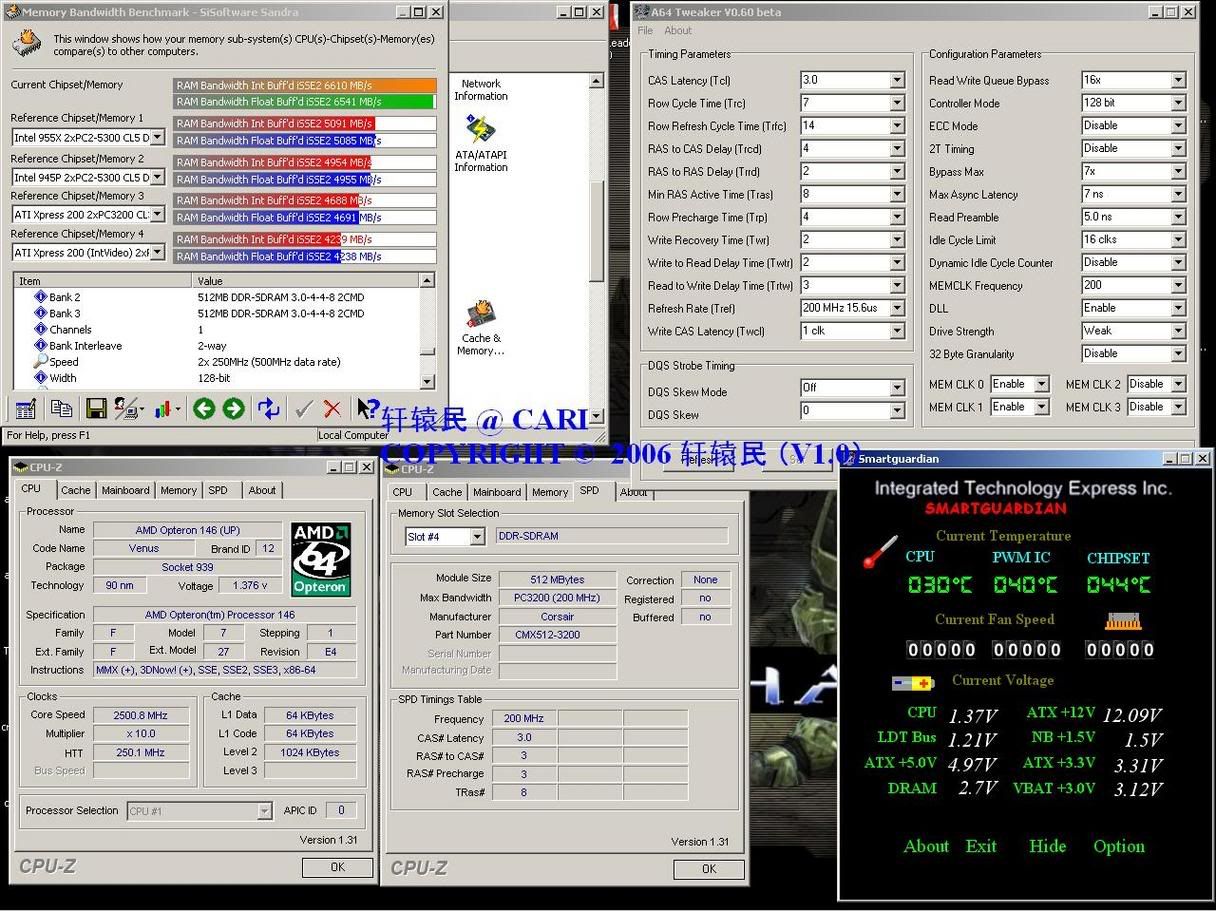The image size is (1216, 912).
Task: Click the red X cancel icon in Sandra
Action: (333, 408)
